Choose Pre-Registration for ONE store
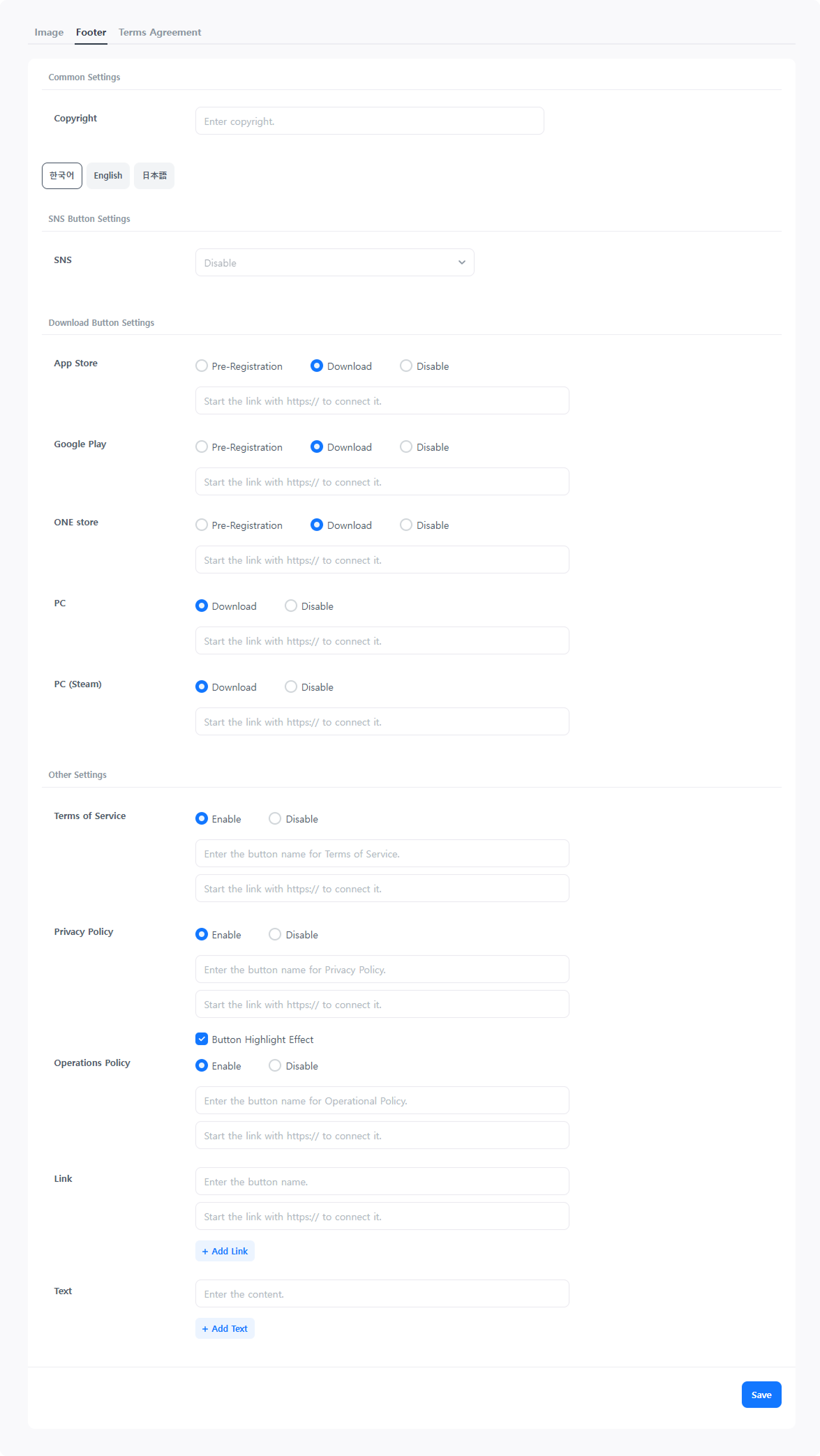The height and width of the screenshot is (1456, 820). (202, 525)
